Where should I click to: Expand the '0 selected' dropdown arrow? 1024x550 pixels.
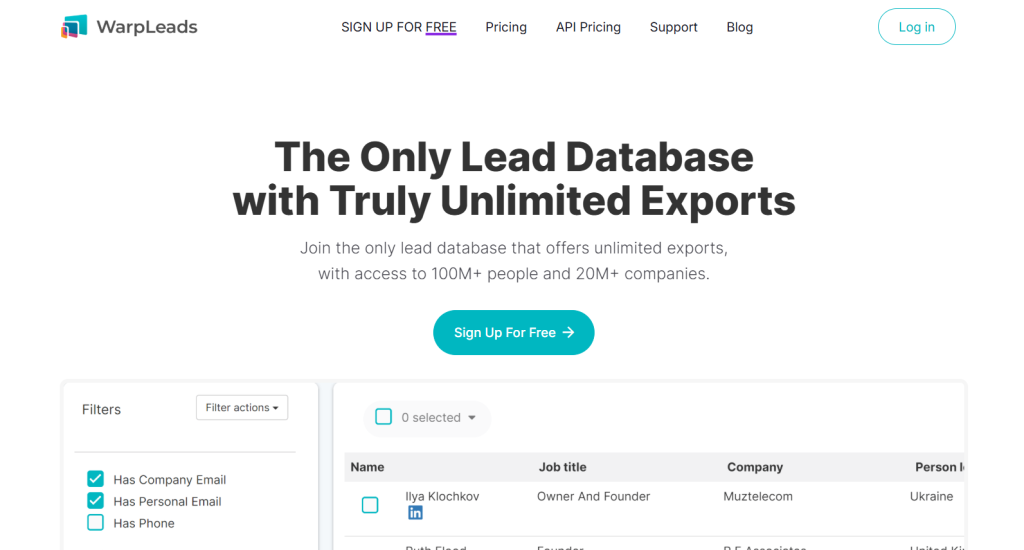pos(472,418)
